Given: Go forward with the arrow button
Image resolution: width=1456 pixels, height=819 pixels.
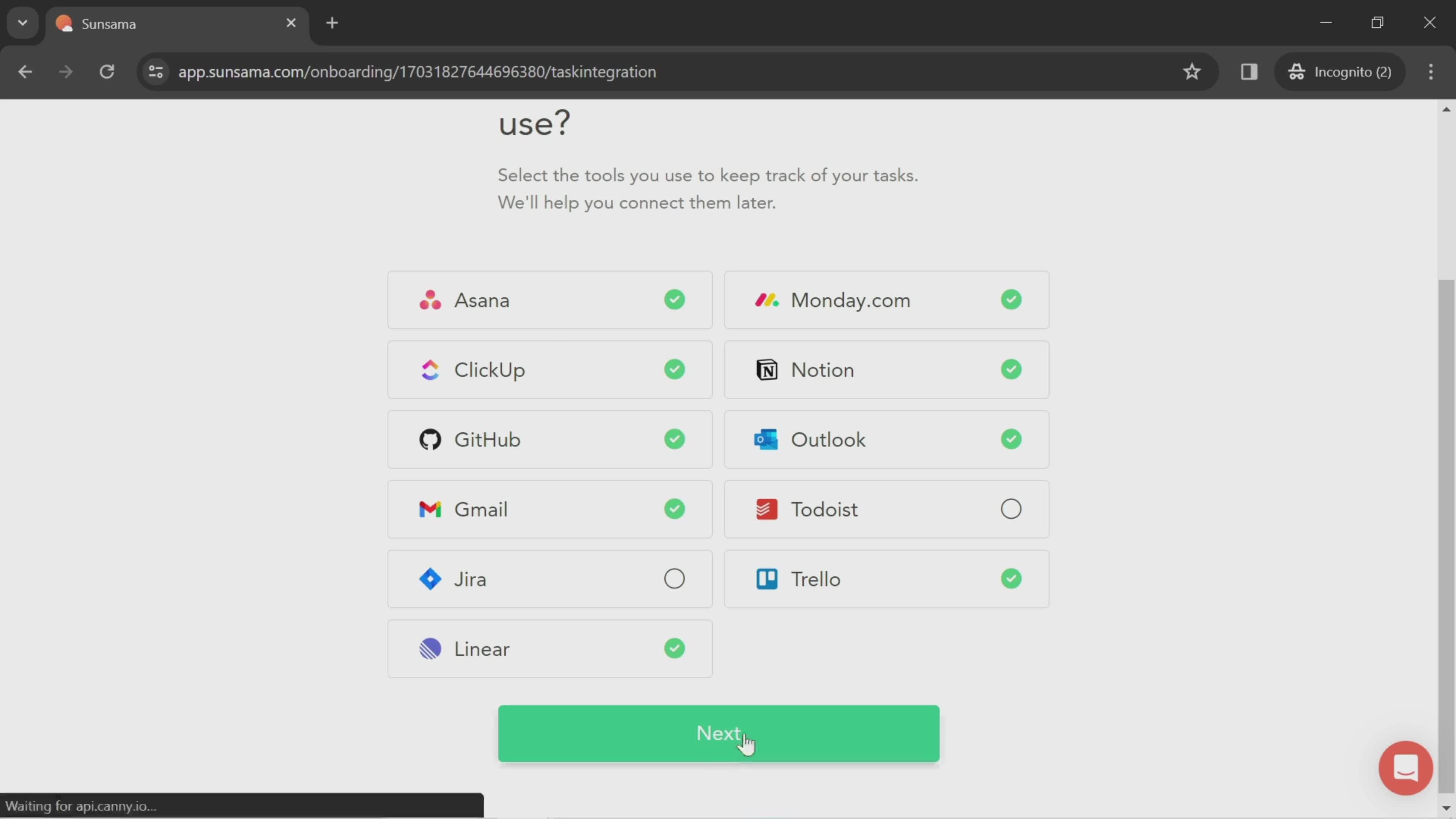Looking at the screenshot, I should pyautogui.click(x=66, y=72).
